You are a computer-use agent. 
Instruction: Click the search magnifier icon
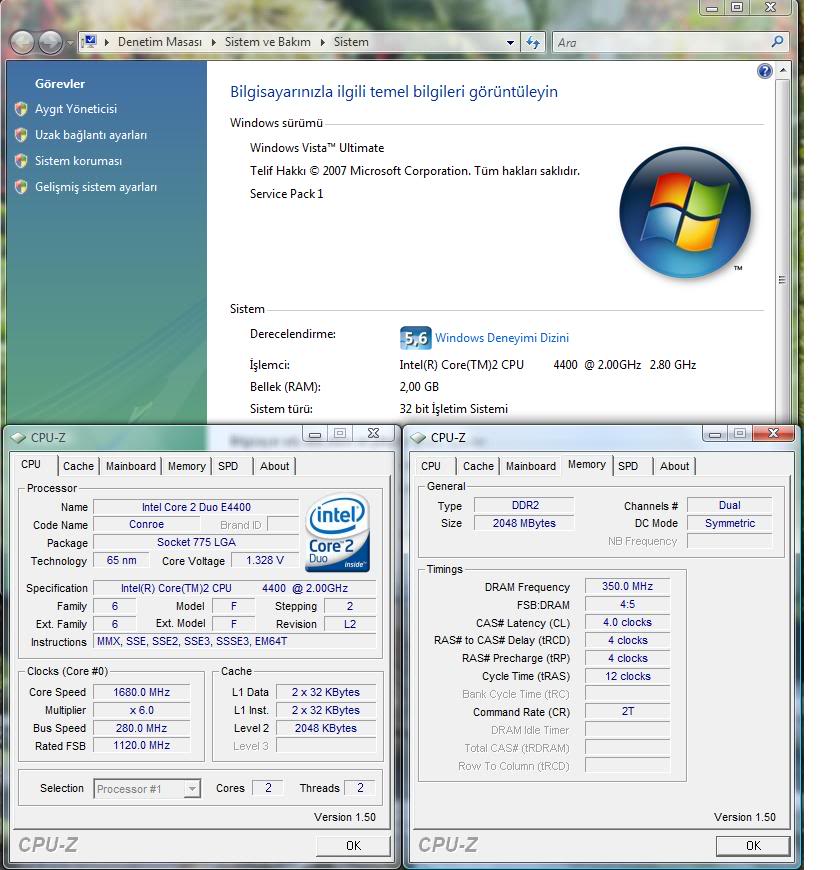(777, 42)
